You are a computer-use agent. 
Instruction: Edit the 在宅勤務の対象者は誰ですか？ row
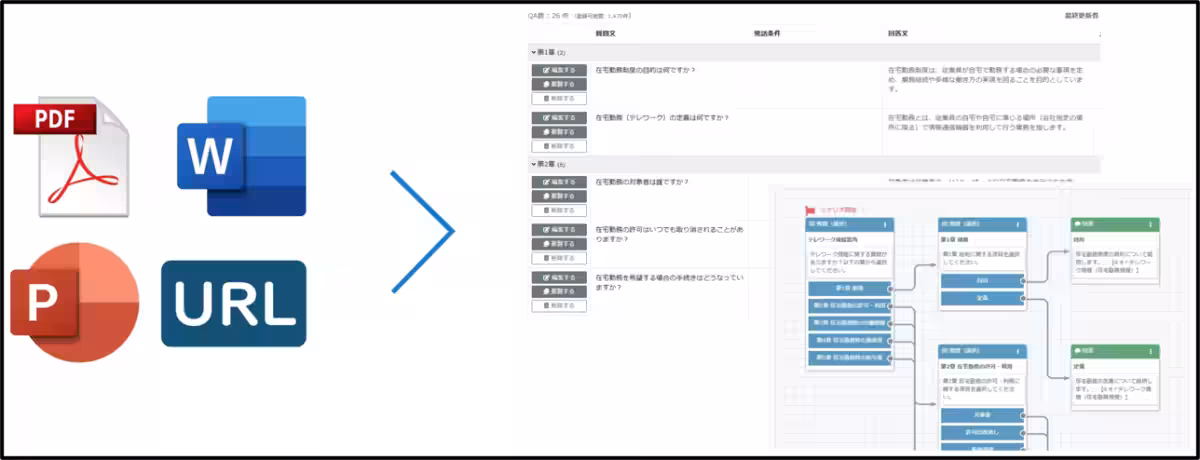tap(559, 182)
